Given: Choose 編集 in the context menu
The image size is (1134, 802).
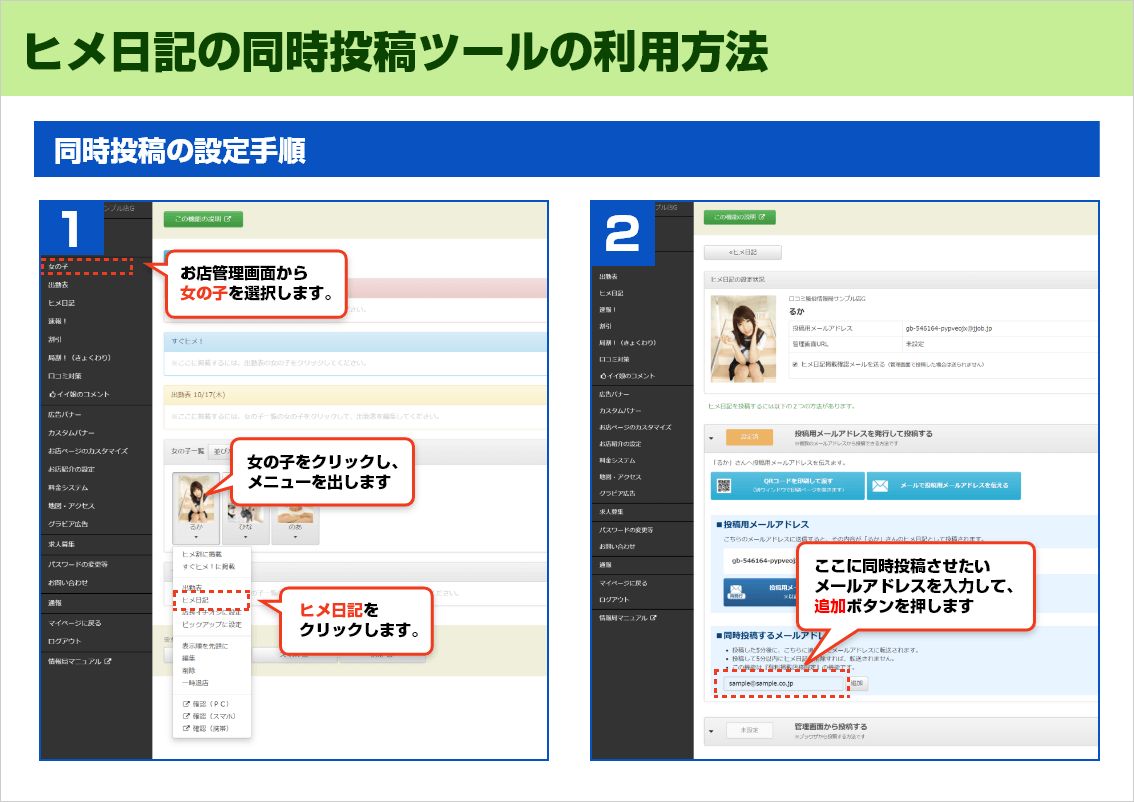Looking at the screenshot, I should click(189, 658).
